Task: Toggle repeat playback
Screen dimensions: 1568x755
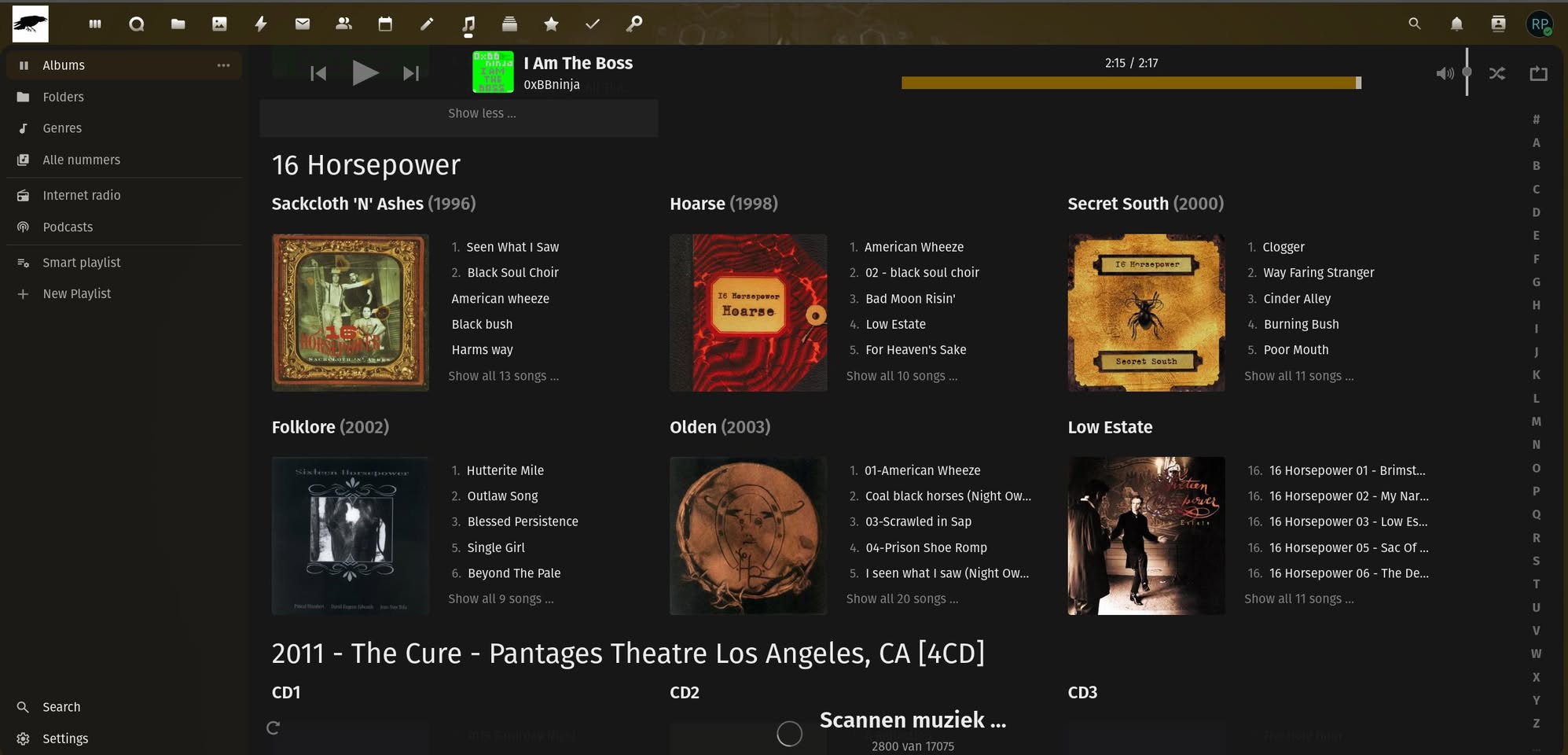Action: click(x=1539, y=73)
